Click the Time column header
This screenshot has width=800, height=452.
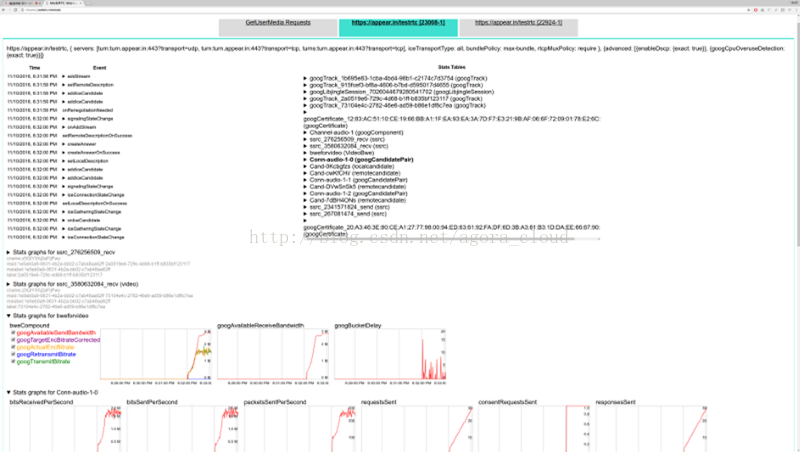click(34, 68)
